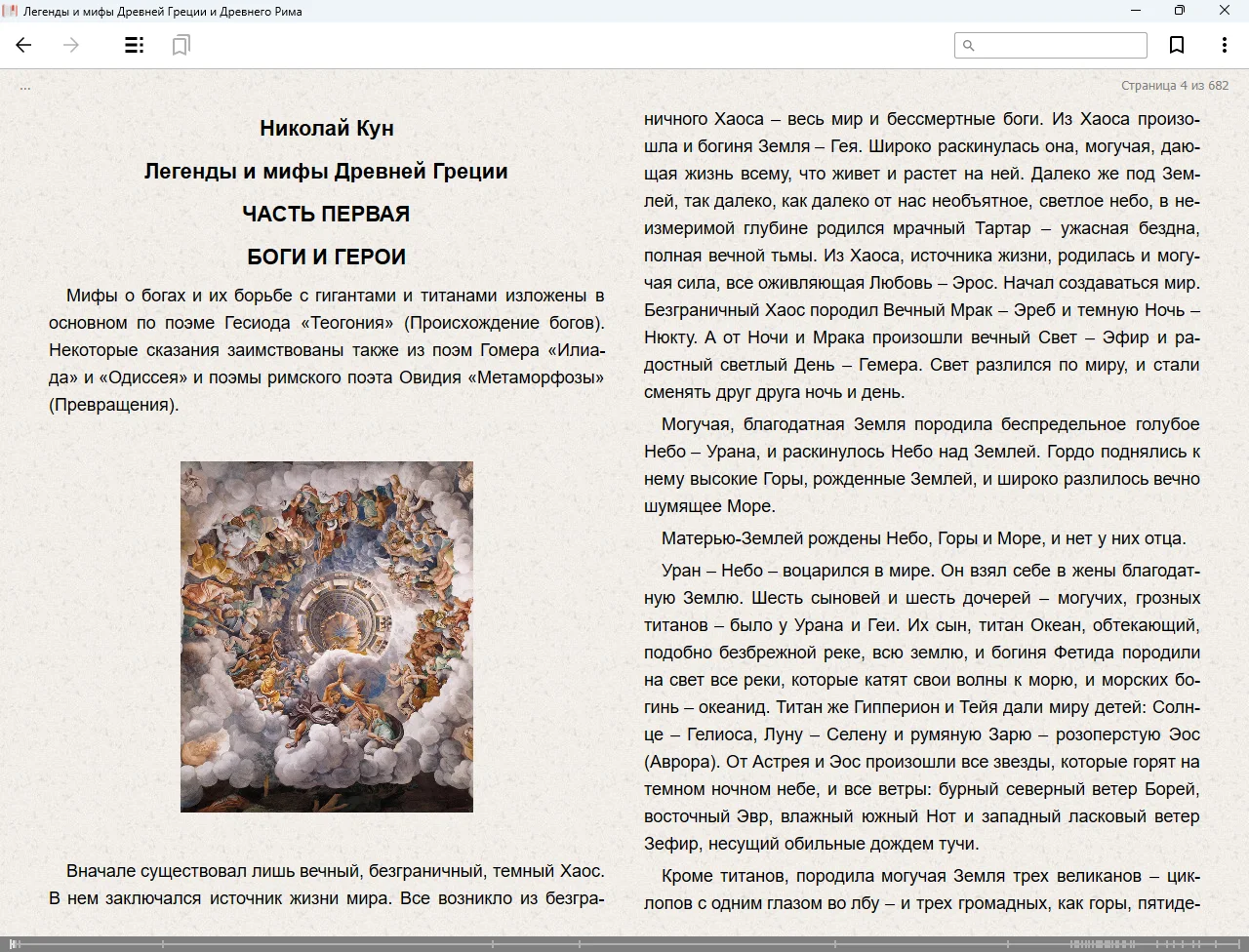
Task: Bookmark the current page
Action: (x=1177, y=45)
